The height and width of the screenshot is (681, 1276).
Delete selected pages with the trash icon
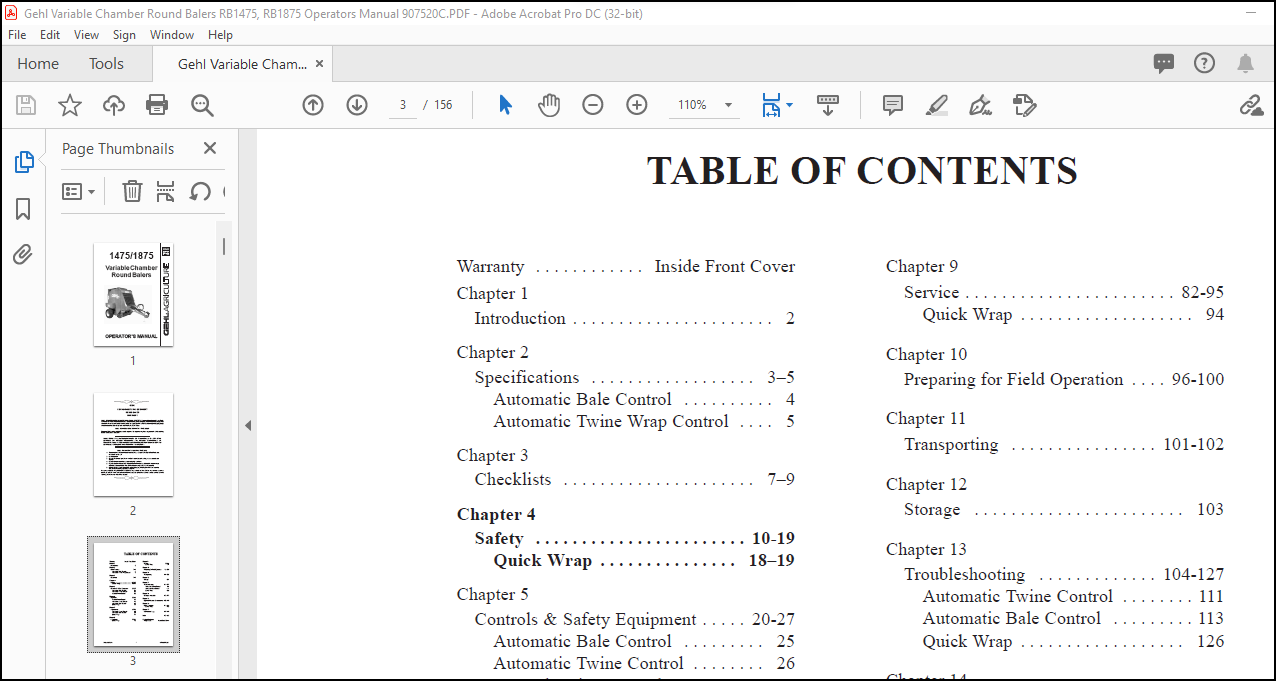132,191
